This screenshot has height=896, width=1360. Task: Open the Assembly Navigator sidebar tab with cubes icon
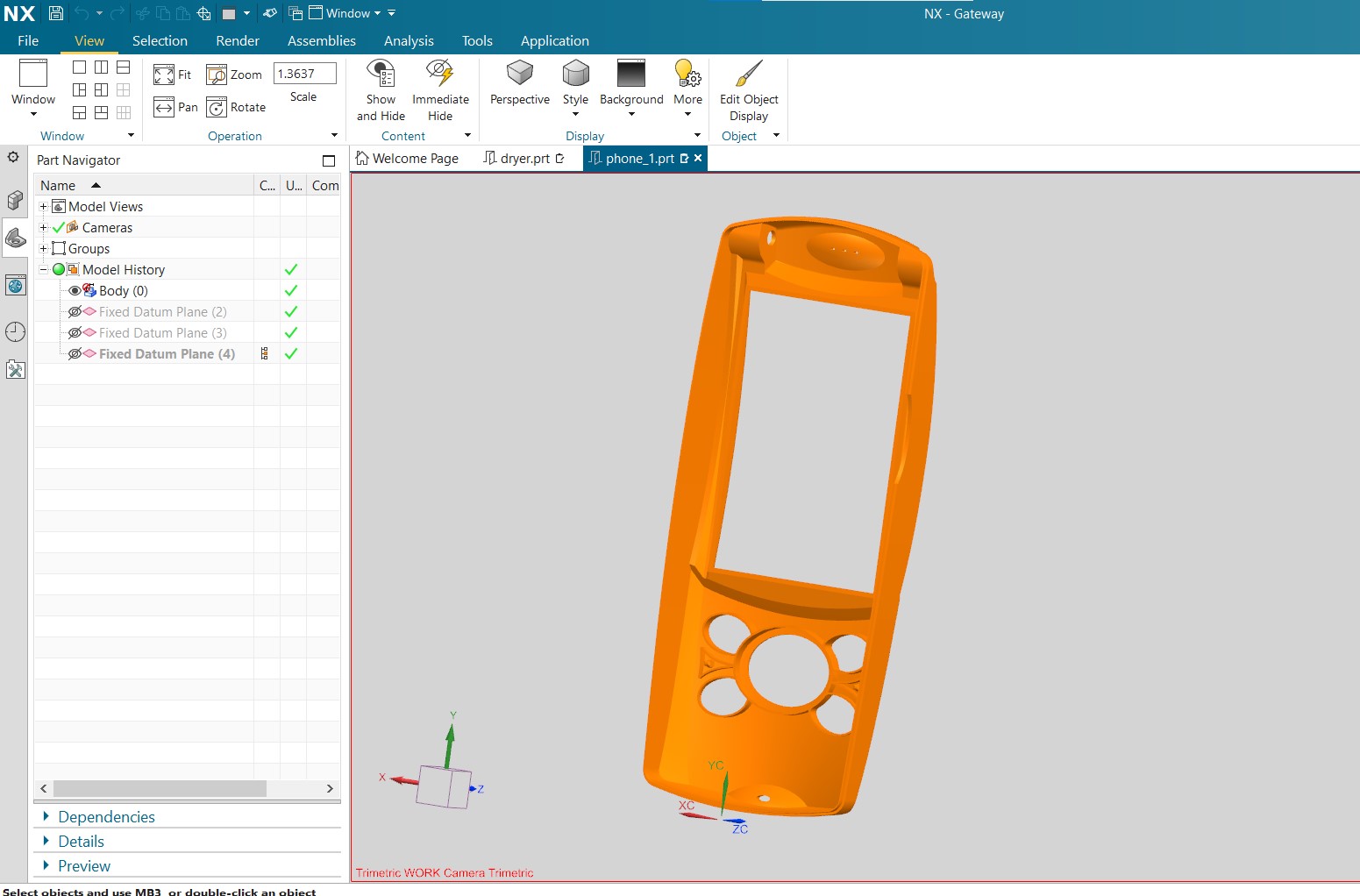(x=15, y=201)
